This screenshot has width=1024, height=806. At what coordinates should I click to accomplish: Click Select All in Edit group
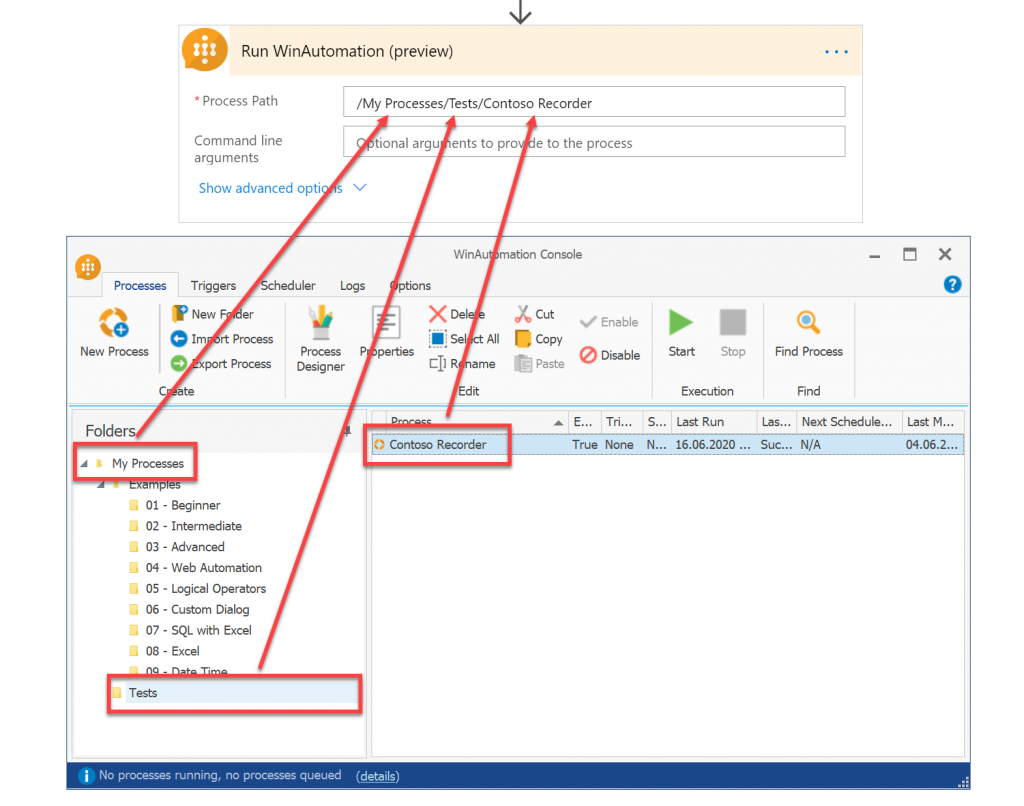[x=464, y=339]
